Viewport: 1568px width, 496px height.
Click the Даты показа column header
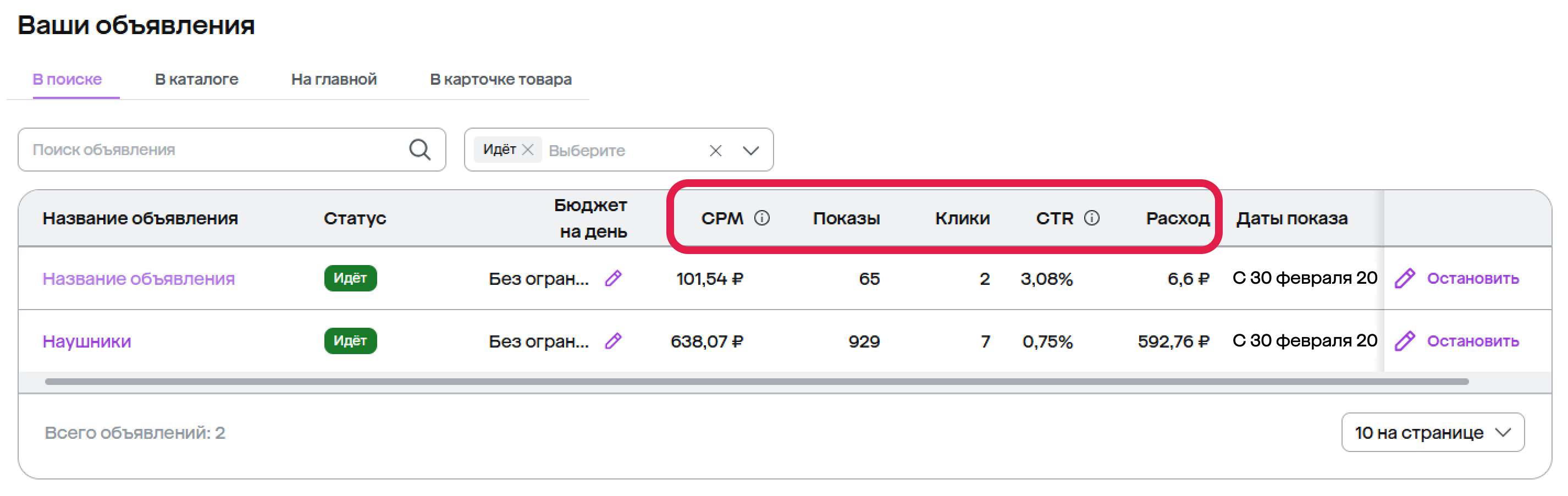pos(1291,218)
